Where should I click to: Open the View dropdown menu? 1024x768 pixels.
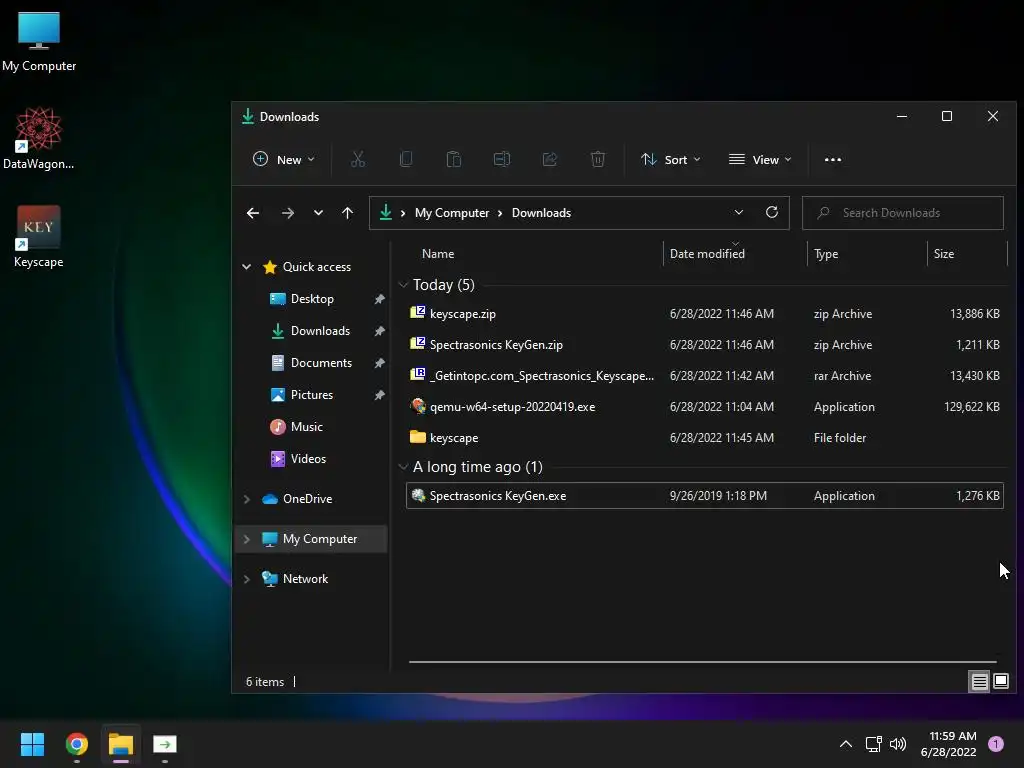coord(760,159)
